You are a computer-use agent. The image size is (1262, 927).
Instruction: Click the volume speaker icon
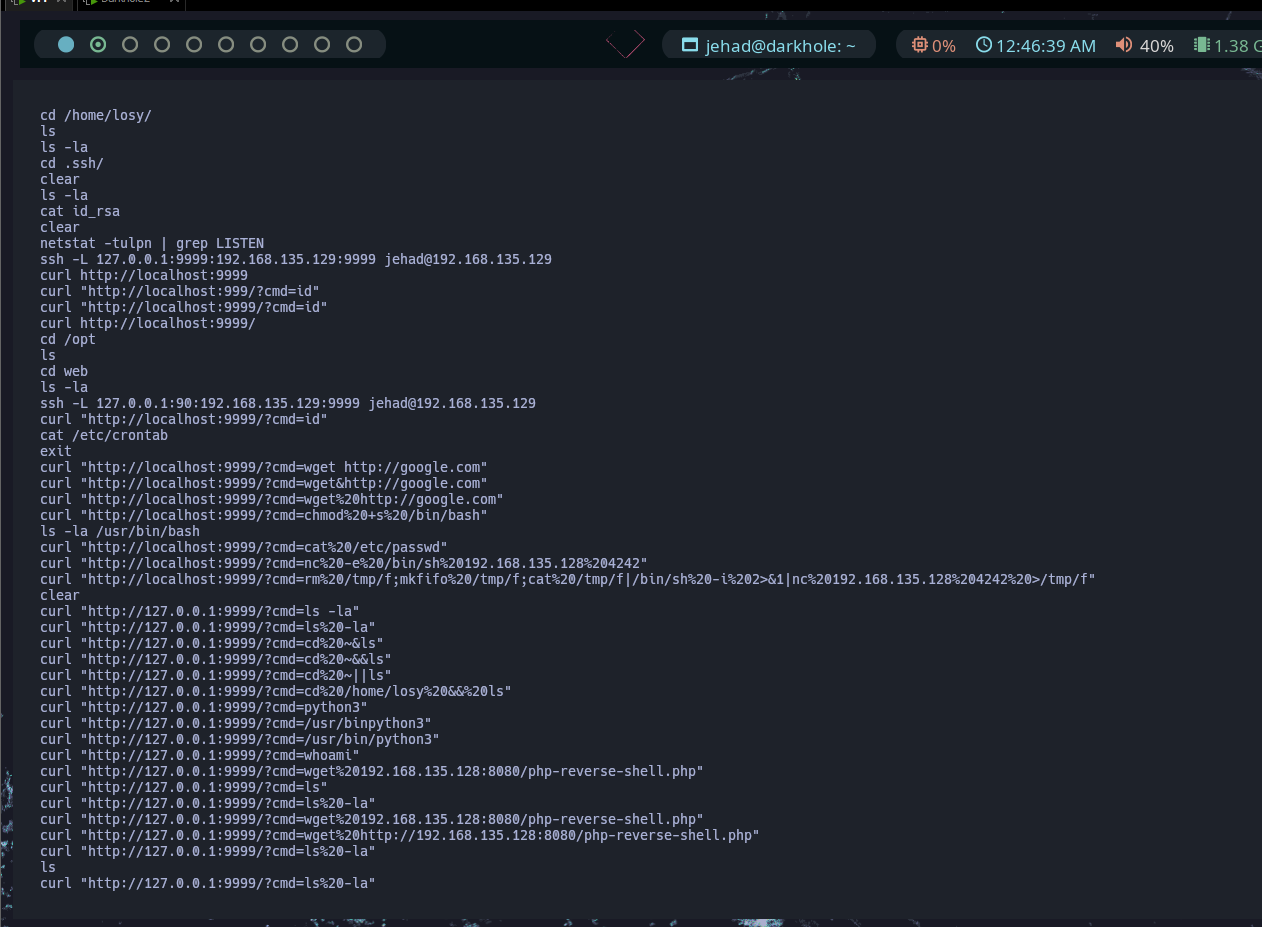[x=1124, y=45]
